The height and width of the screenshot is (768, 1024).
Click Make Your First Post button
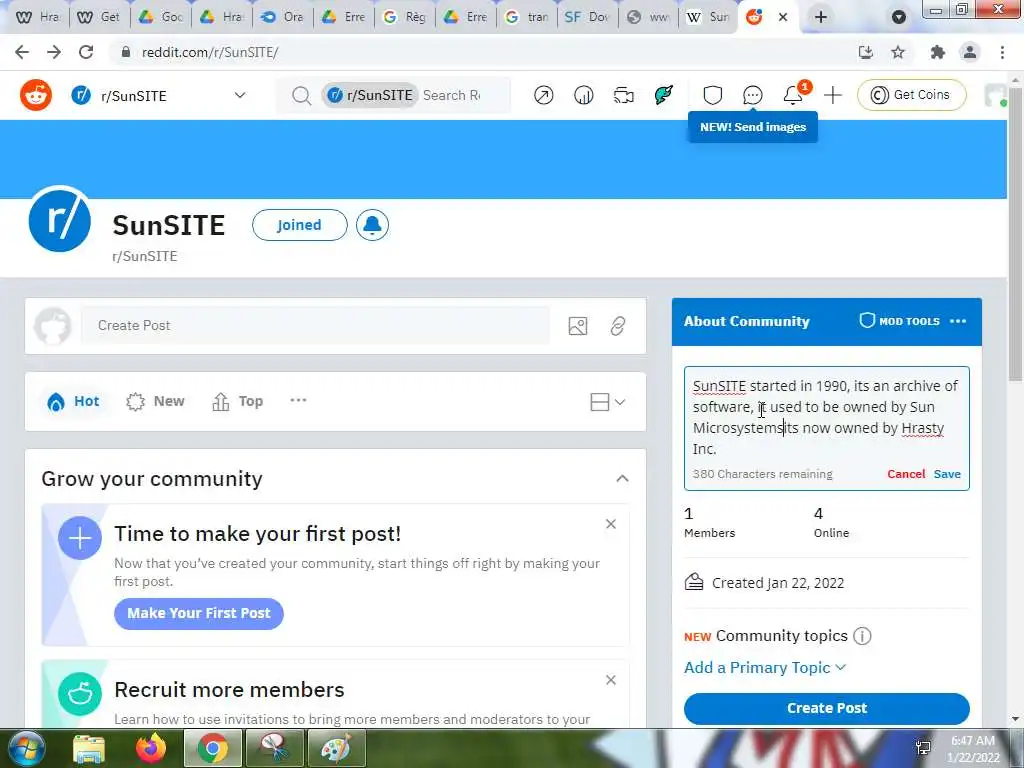(x=199, y=613)
